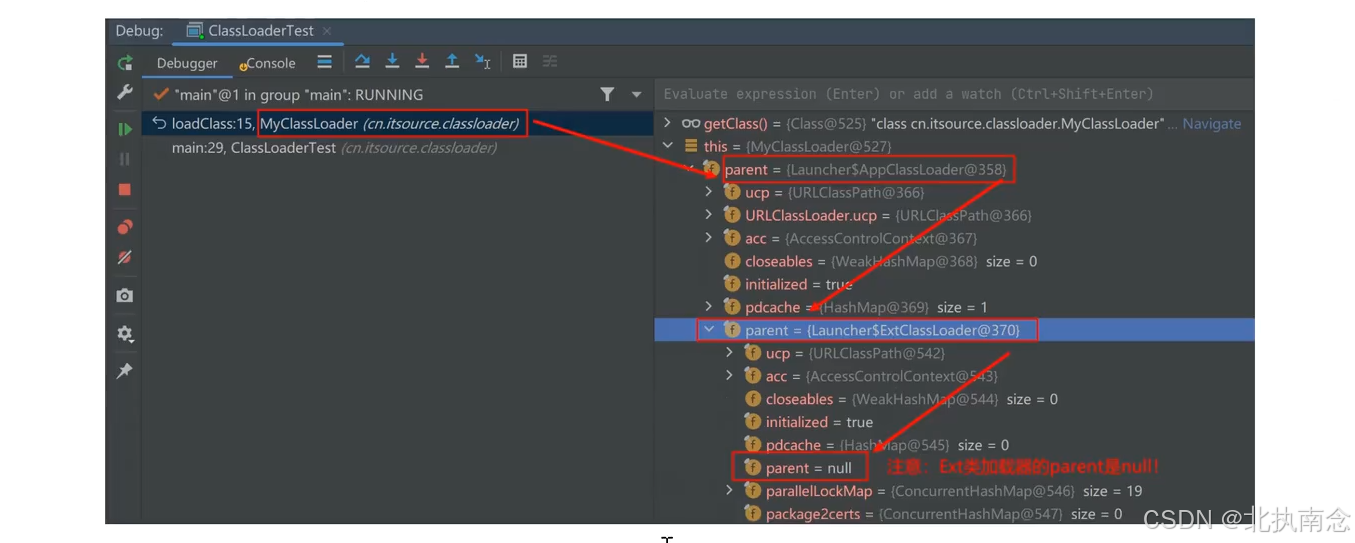The width and height of the screenshot is (1355, 543).
Task: Open the wrench run configuration icon
Action: coord(125,92)
